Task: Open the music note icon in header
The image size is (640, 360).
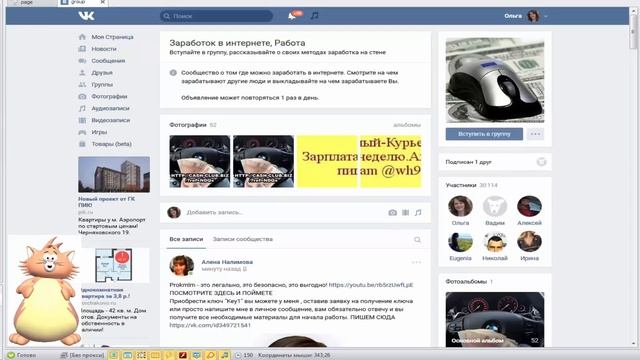Action: [x=314, y=16]
